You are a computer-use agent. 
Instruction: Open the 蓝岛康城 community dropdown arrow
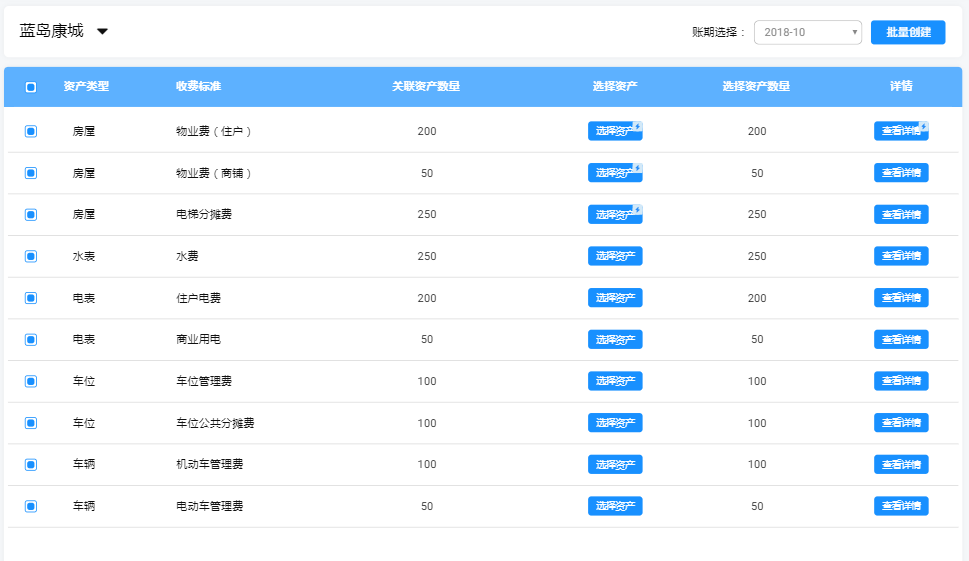102,32
